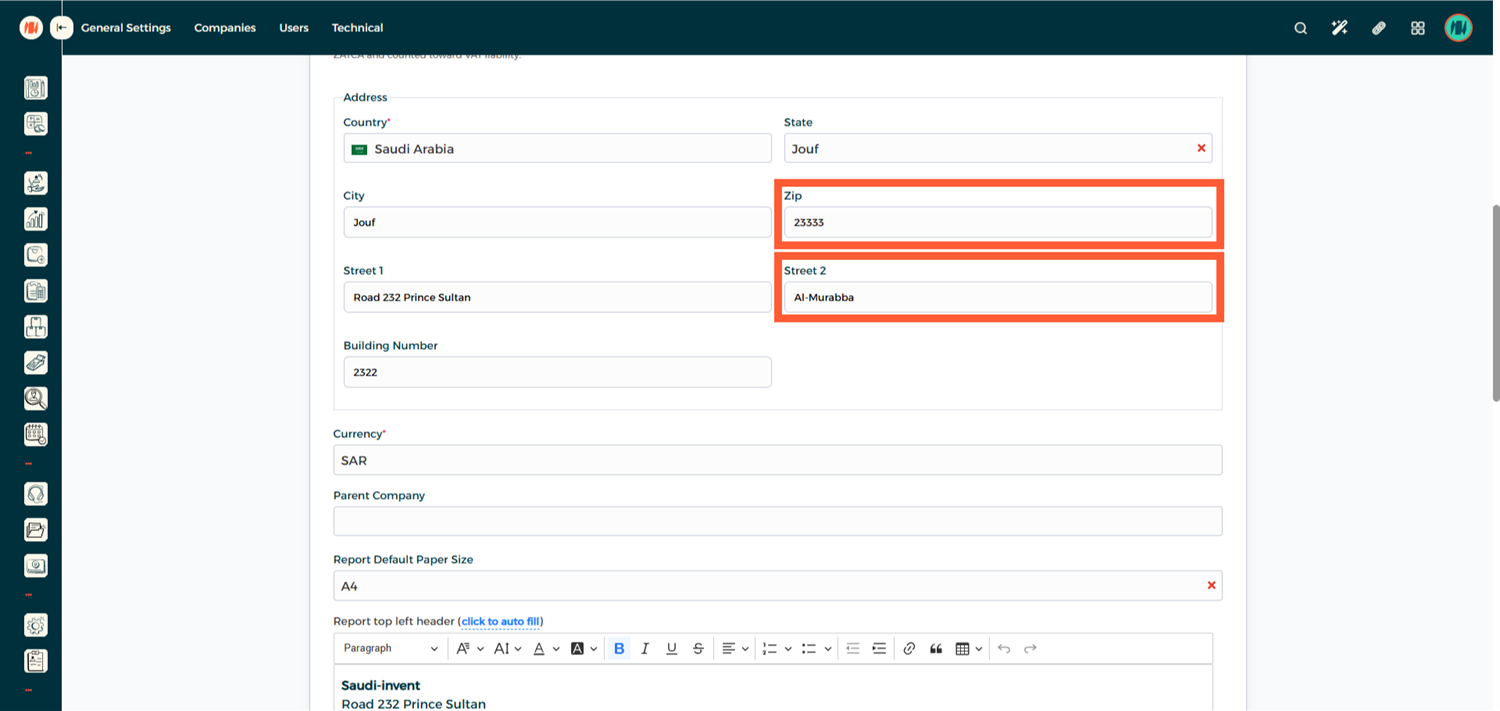Toggle underline formatting in header editor
Viewport: 1500px width, 711px height.
tap(671, 649)
